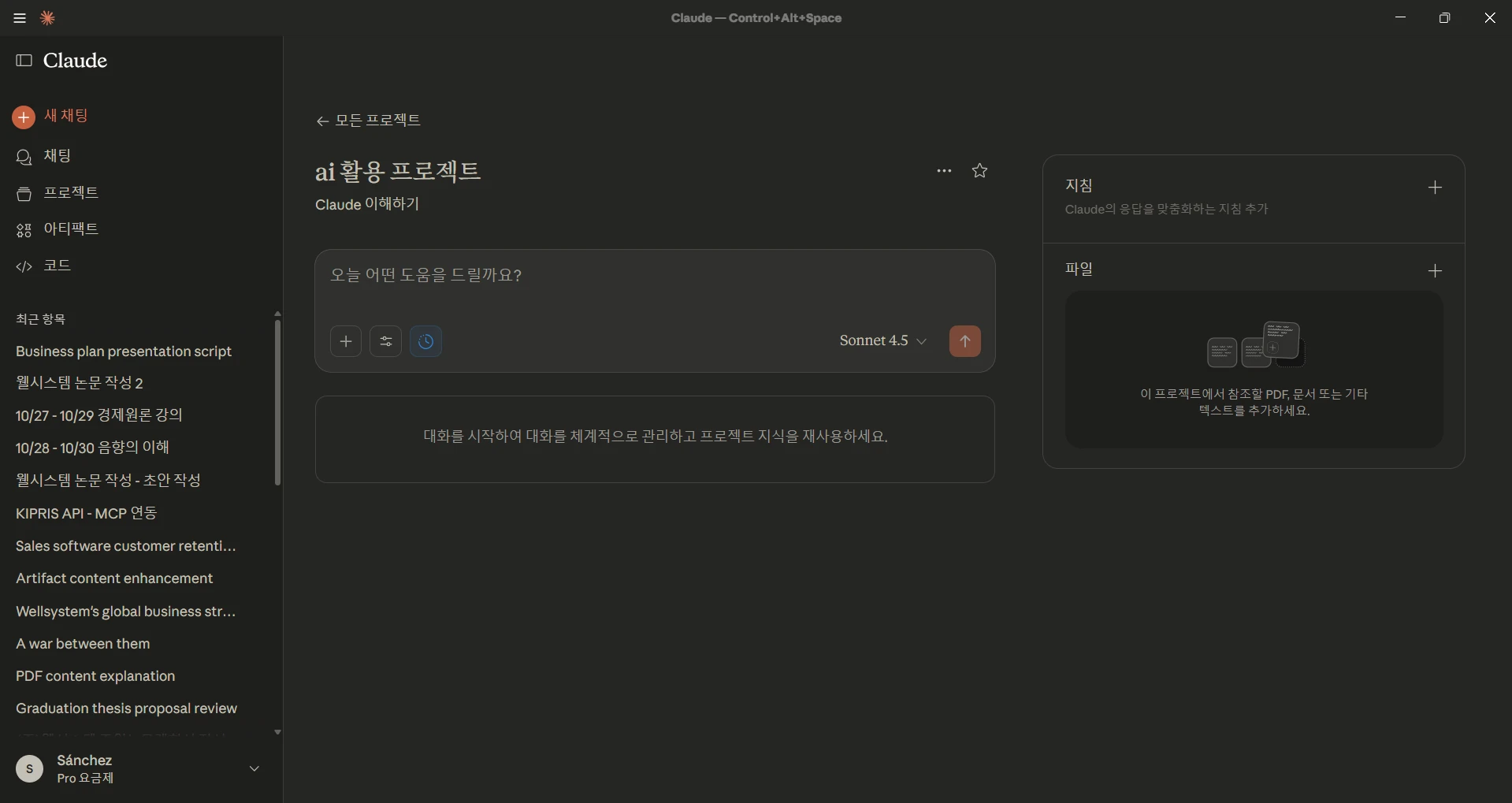Add a file with the 파일 plus icon
The image size is (1512, 803).
(1435, 271)
